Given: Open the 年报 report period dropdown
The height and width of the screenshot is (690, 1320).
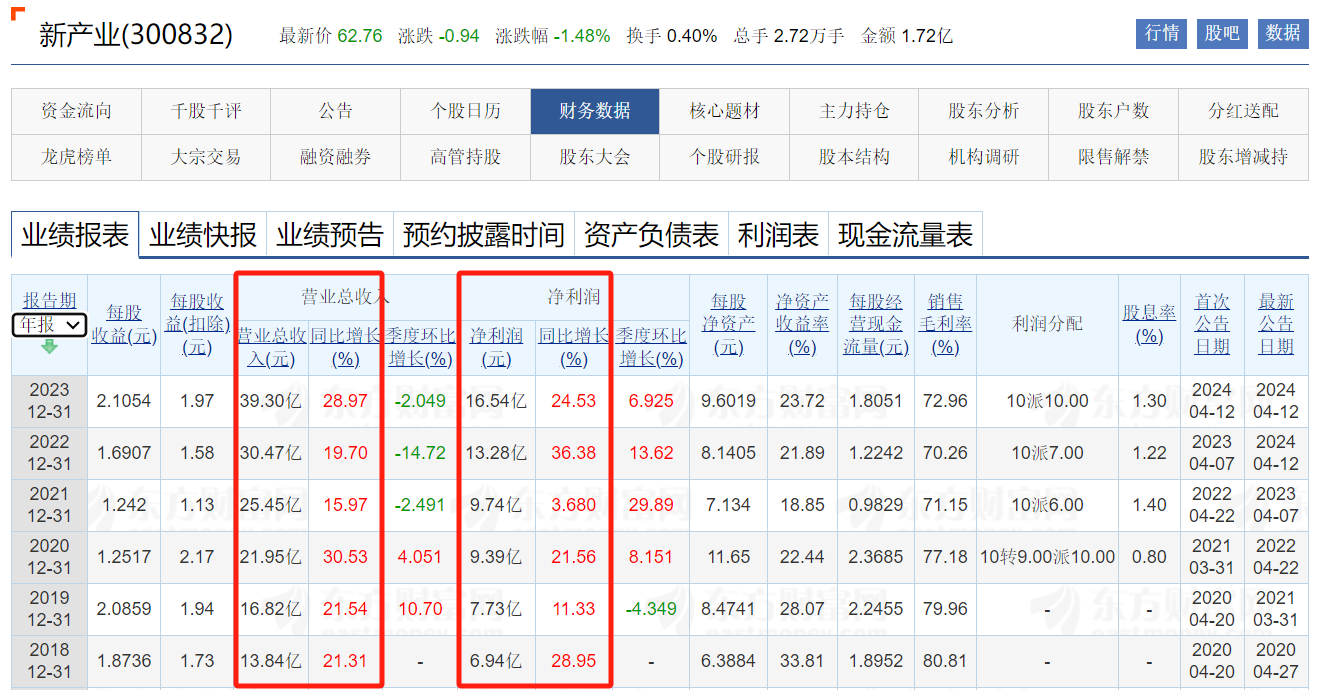Looking at the screenshot, I should click(x=49, y=325).
